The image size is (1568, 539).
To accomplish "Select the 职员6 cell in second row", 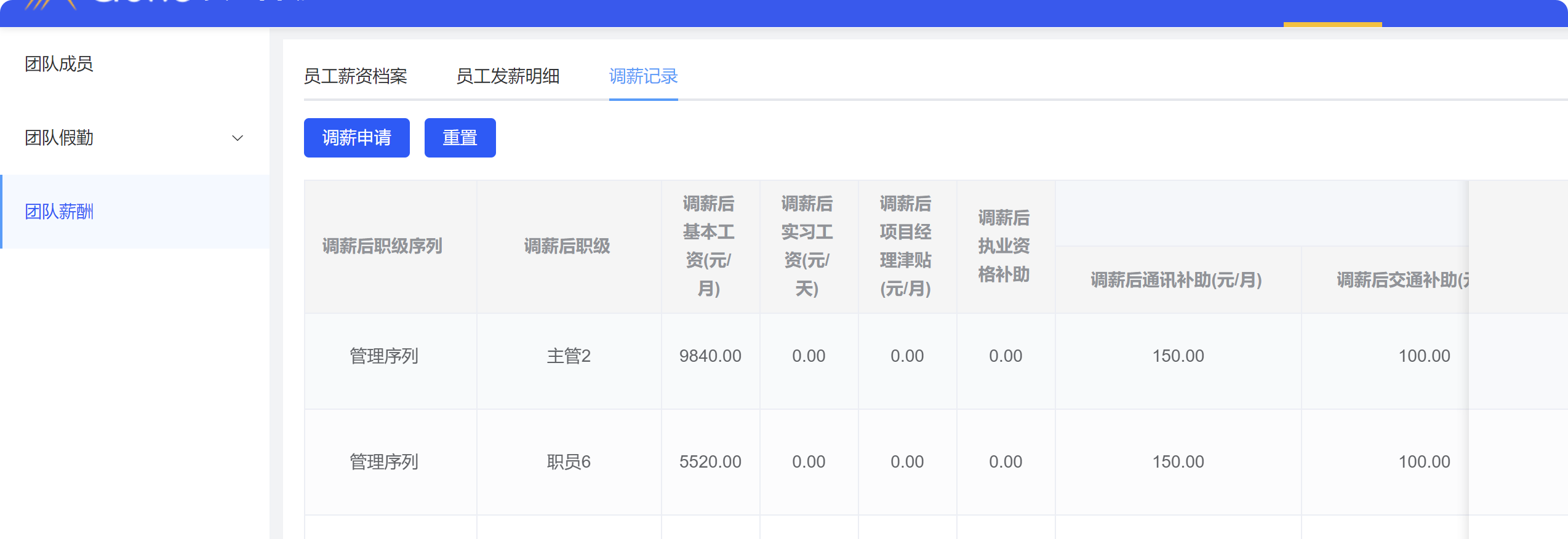I will click(x=569, y=461).
